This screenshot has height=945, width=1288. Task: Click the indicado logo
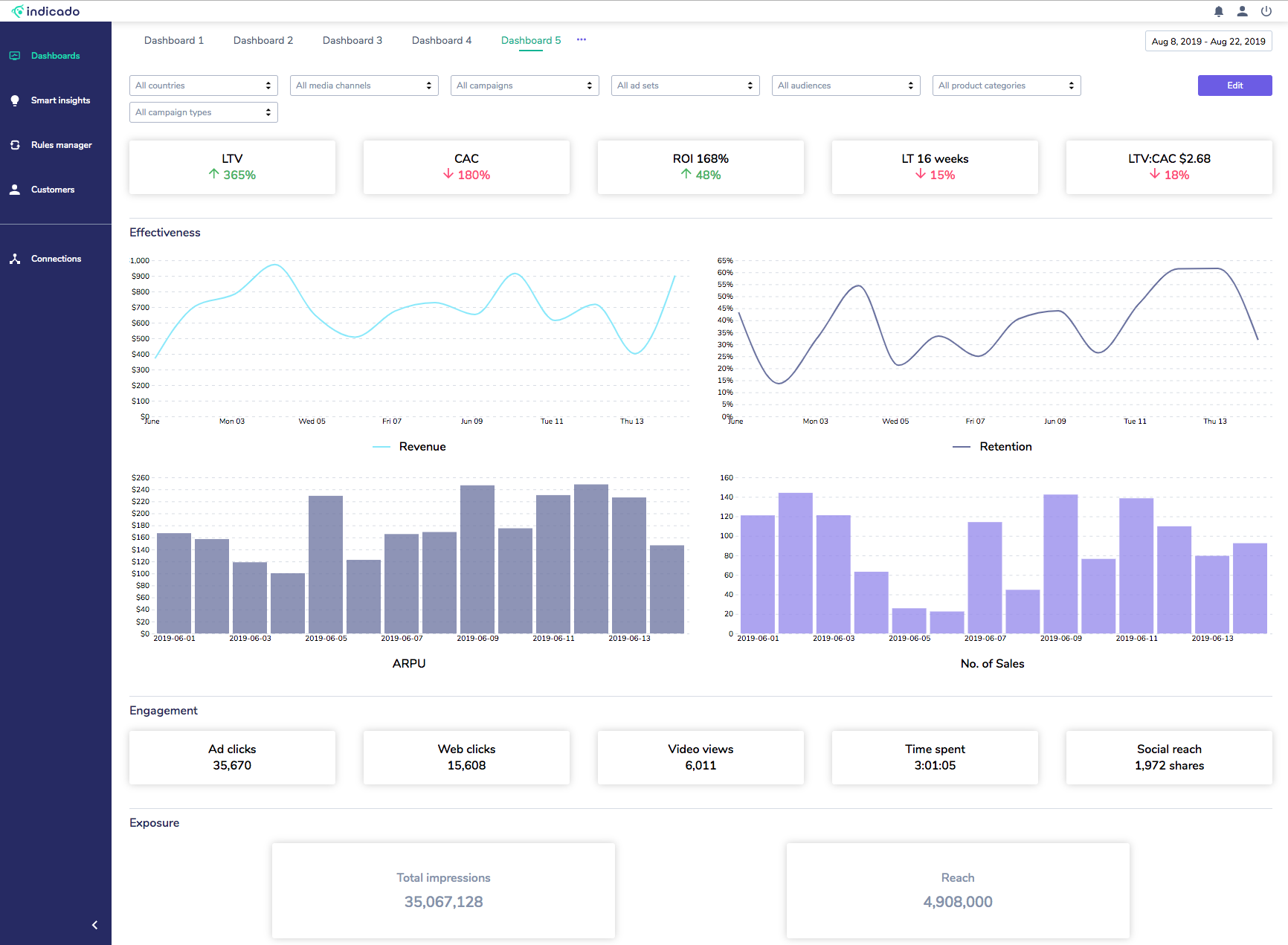pyautogui.click(x=46, y=11)
